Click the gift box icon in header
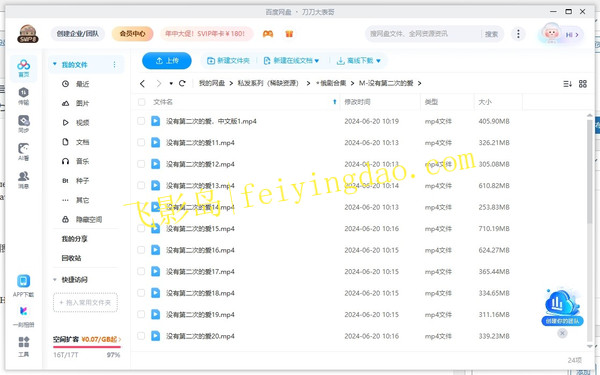Viewport: 600px width, 375px height. (x=289, y=34)
